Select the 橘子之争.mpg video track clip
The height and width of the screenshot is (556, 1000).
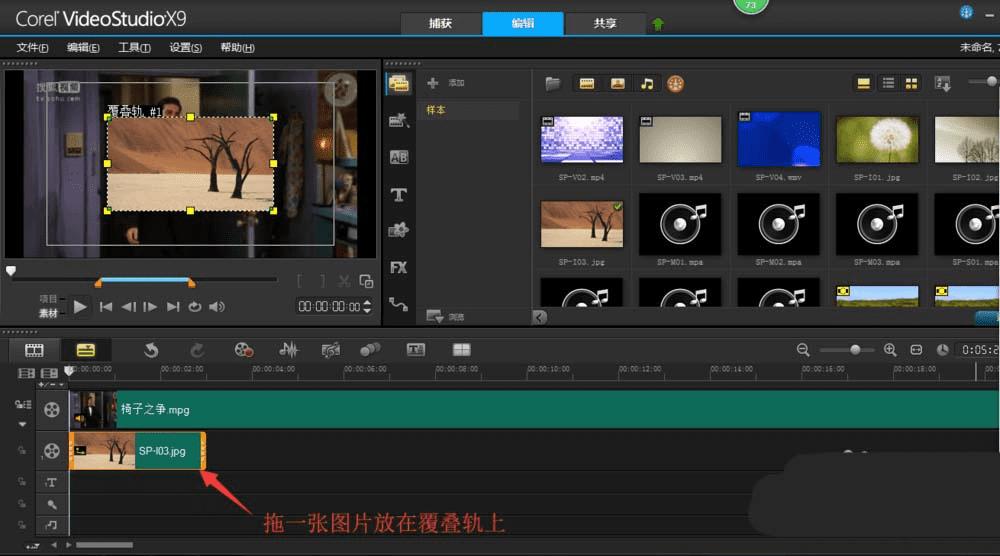(x=534, y=409)
